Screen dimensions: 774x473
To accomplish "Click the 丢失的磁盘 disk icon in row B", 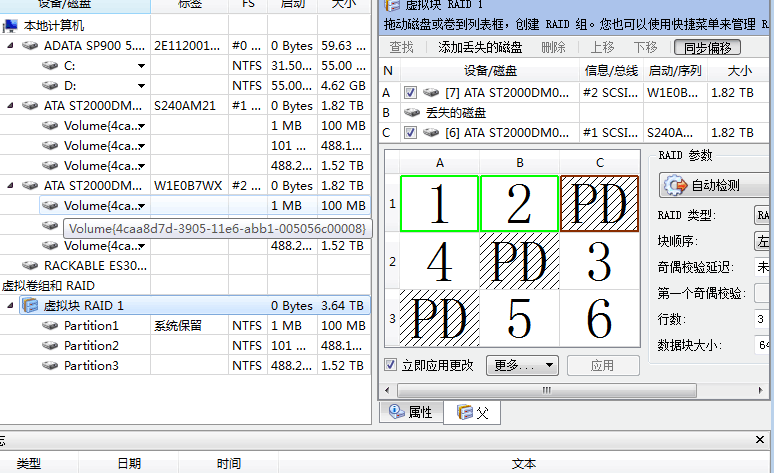I will tap(410, 112).
